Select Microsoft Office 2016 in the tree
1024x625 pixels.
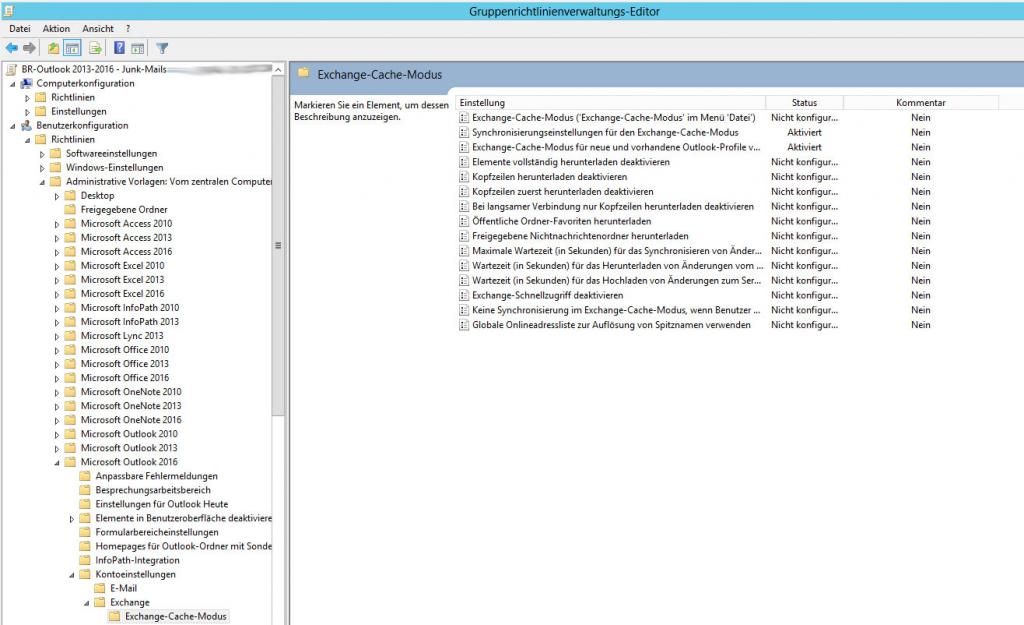[125, 377]
